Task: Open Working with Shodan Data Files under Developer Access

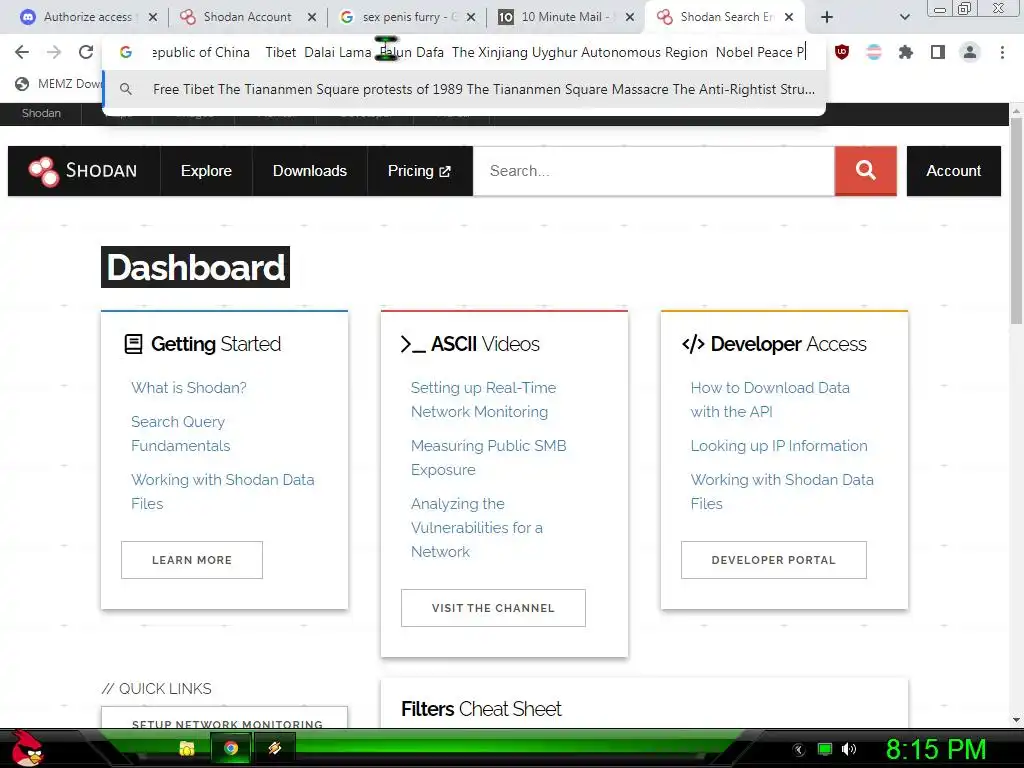Action: [782, 491]
